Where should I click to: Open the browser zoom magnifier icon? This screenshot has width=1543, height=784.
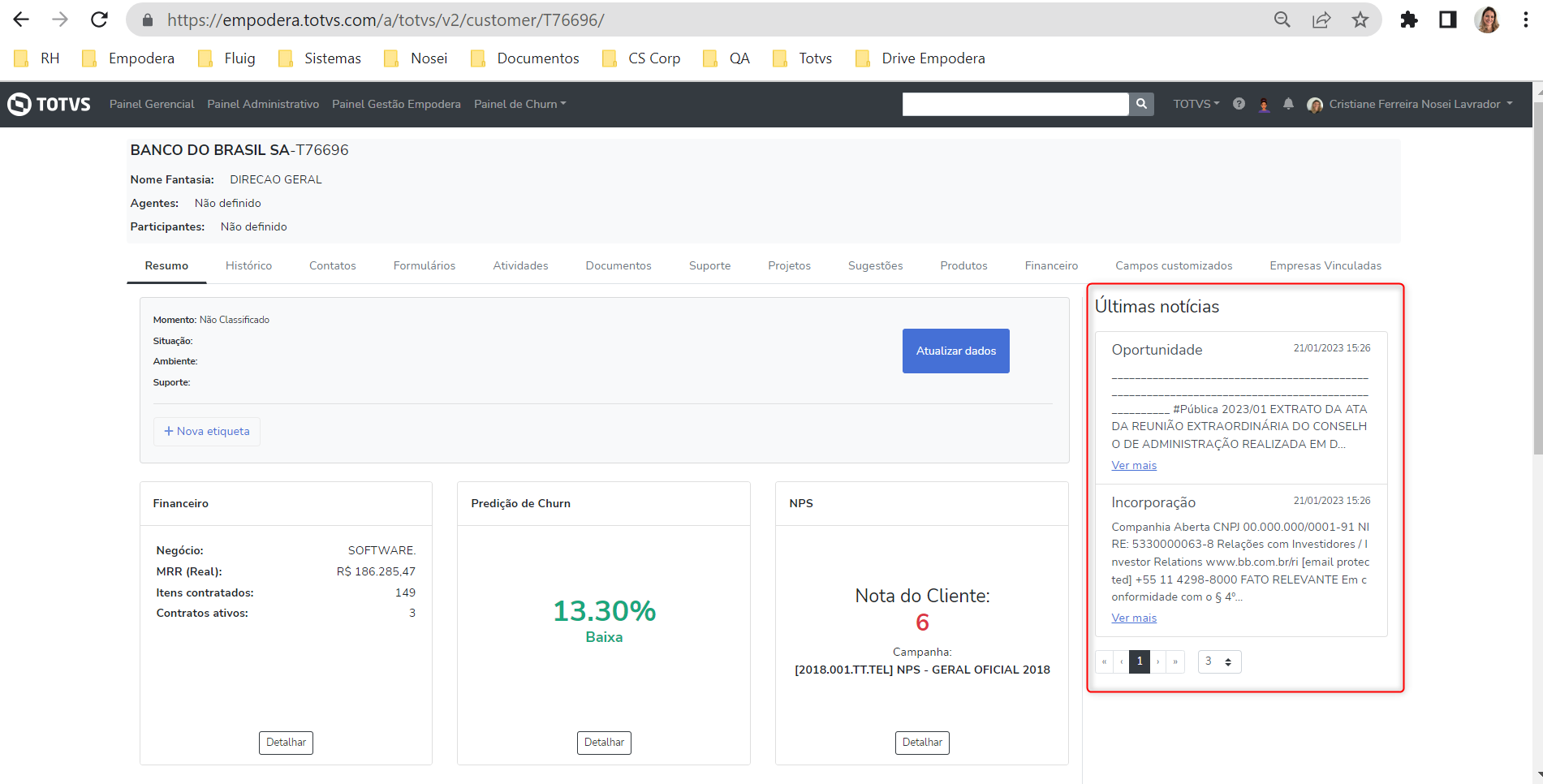pos(1282,19)
